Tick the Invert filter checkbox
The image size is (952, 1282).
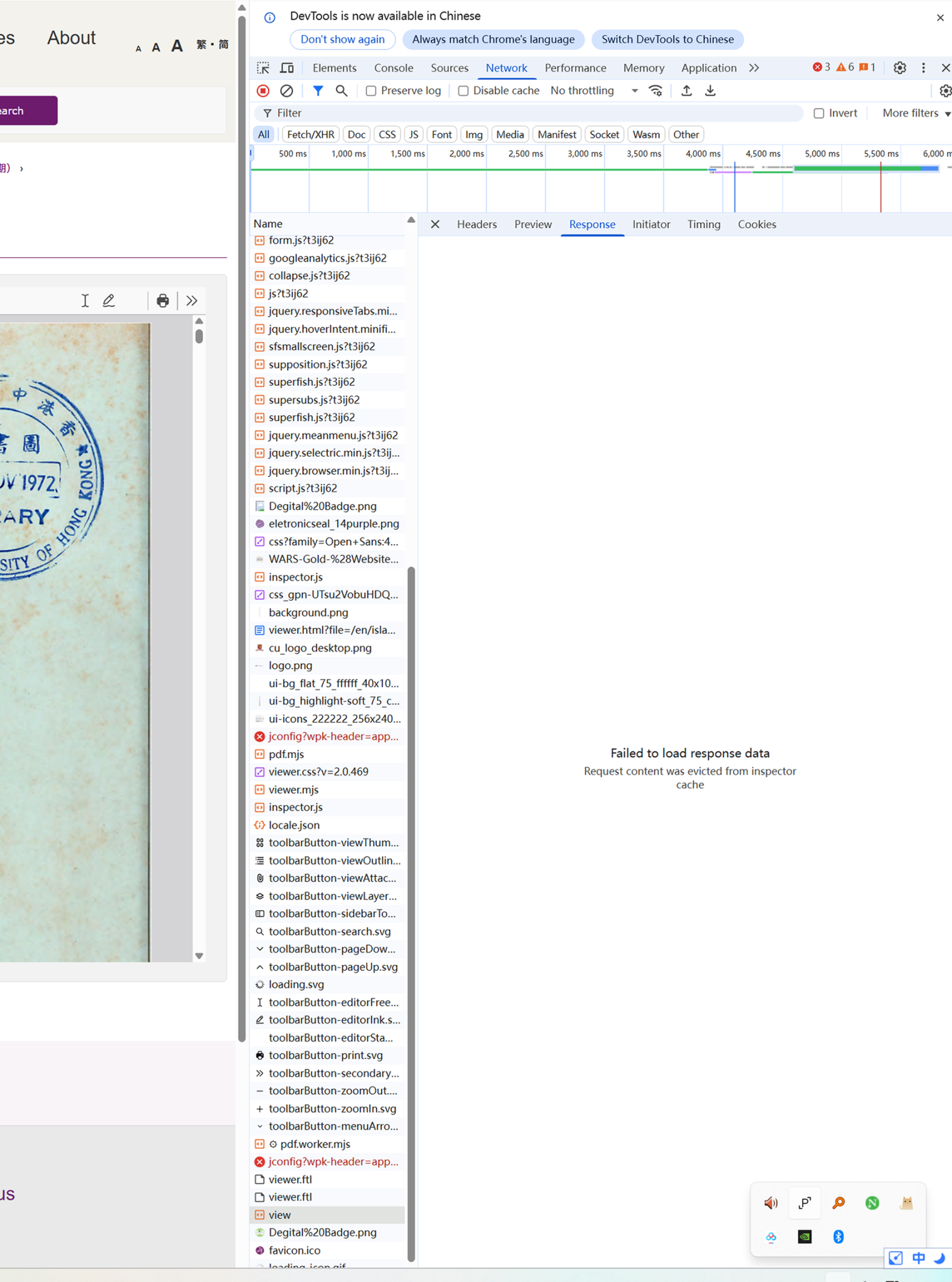point(819,113)
